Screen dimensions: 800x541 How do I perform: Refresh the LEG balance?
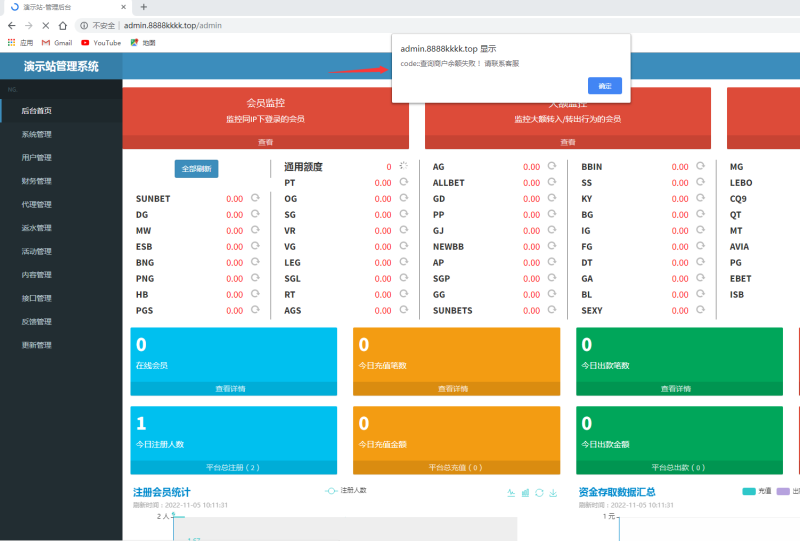[x=404, y=262]
